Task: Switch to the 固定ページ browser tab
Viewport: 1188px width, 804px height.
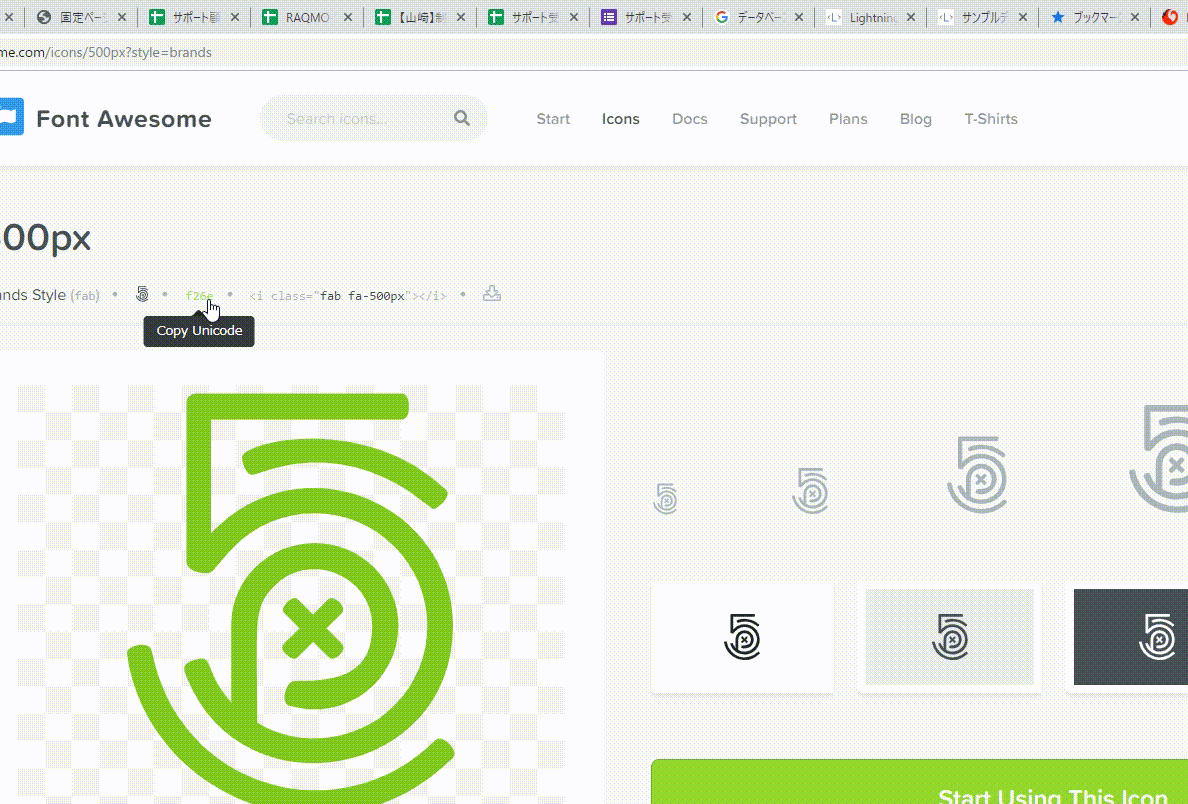Action: click(x=81, y=17)
